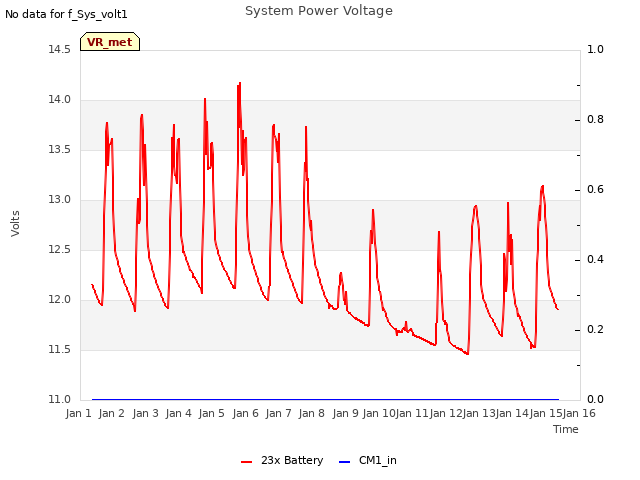Click the 0.4 right axis value
The height and width of the screenshot is (480, 640).
point(596,260)
